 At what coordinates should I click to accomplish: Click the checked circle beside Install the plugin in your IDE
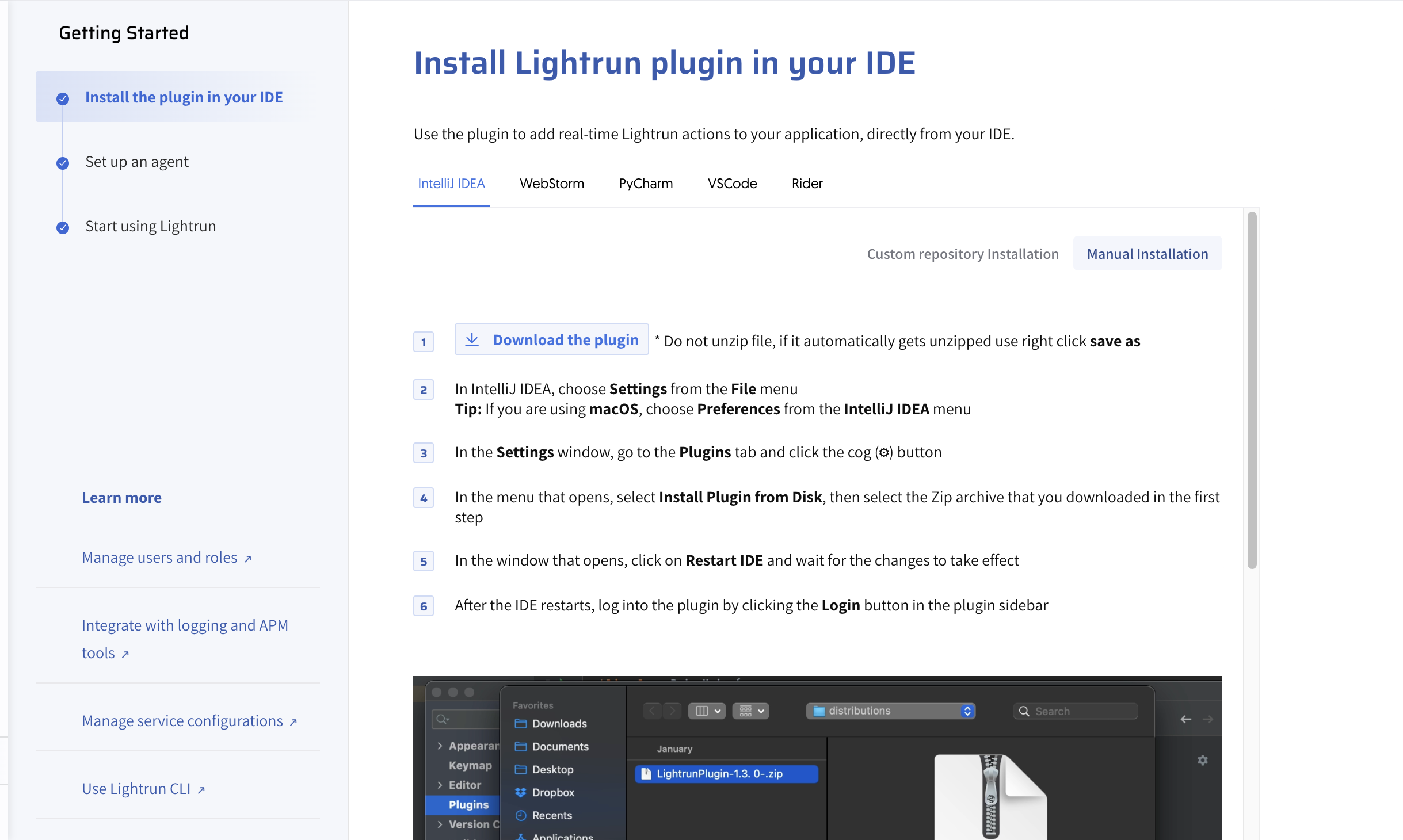pyautogui.click(x=63, y=99)
